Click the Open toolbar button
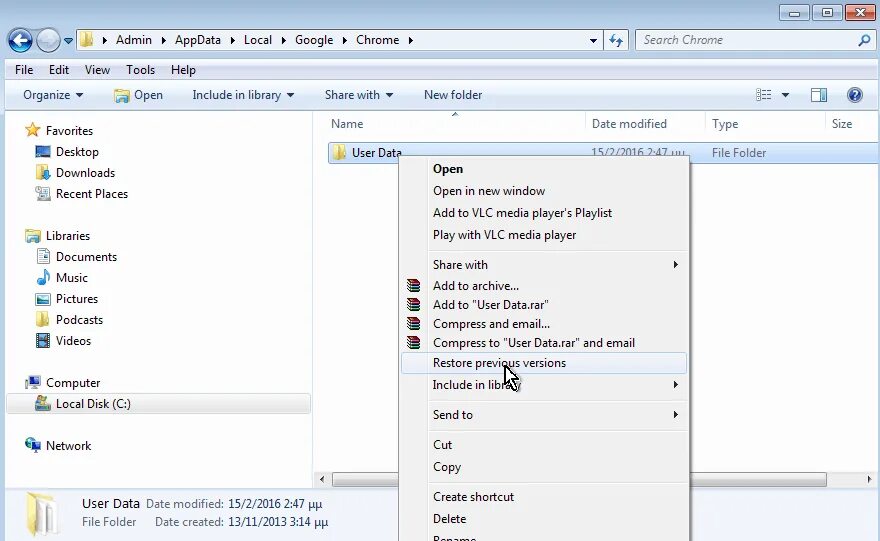The image size is (880, 541). coord(139,95)
